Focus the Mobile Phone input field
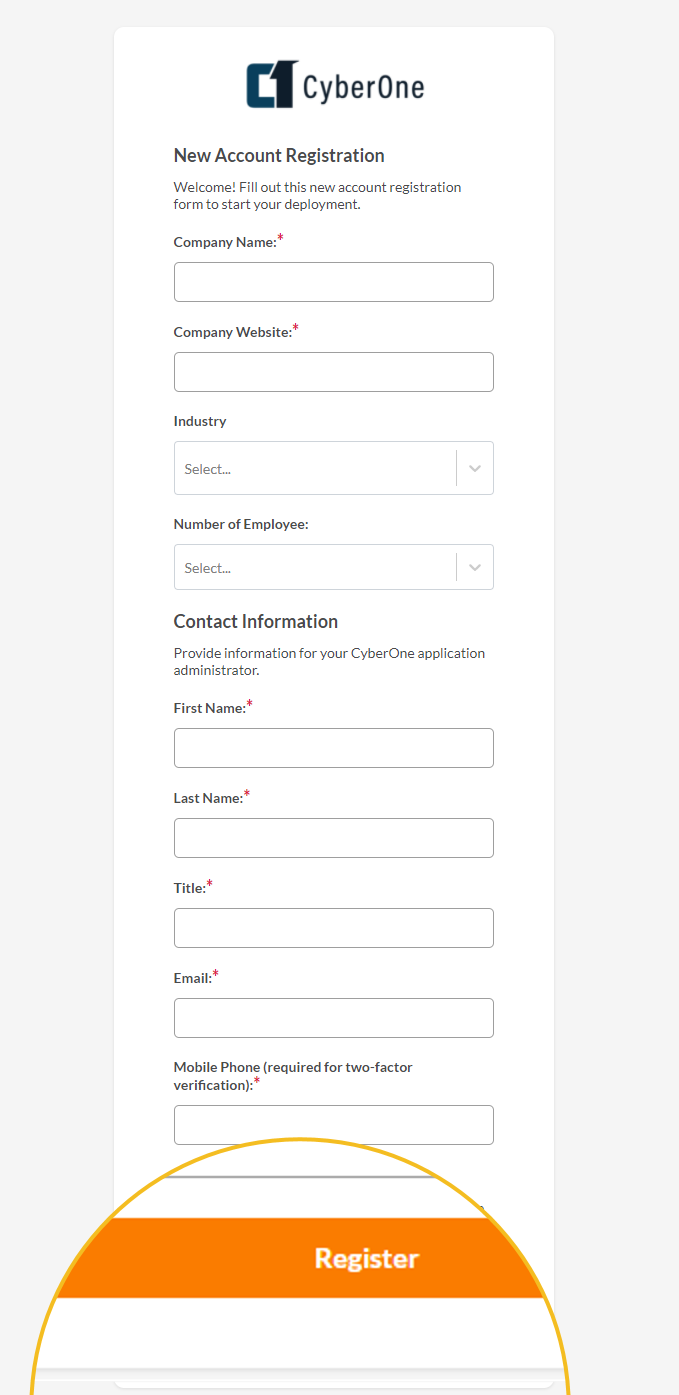This screenshot has width=679, height=1395. [x=334, y=1125]
